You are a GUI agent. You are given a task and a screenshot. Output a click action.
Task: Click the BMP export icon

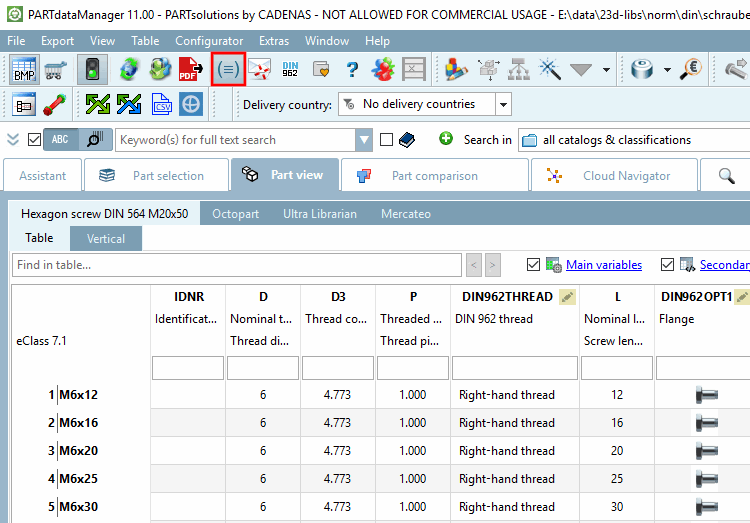pyautogui.click(x=24, y=69)
